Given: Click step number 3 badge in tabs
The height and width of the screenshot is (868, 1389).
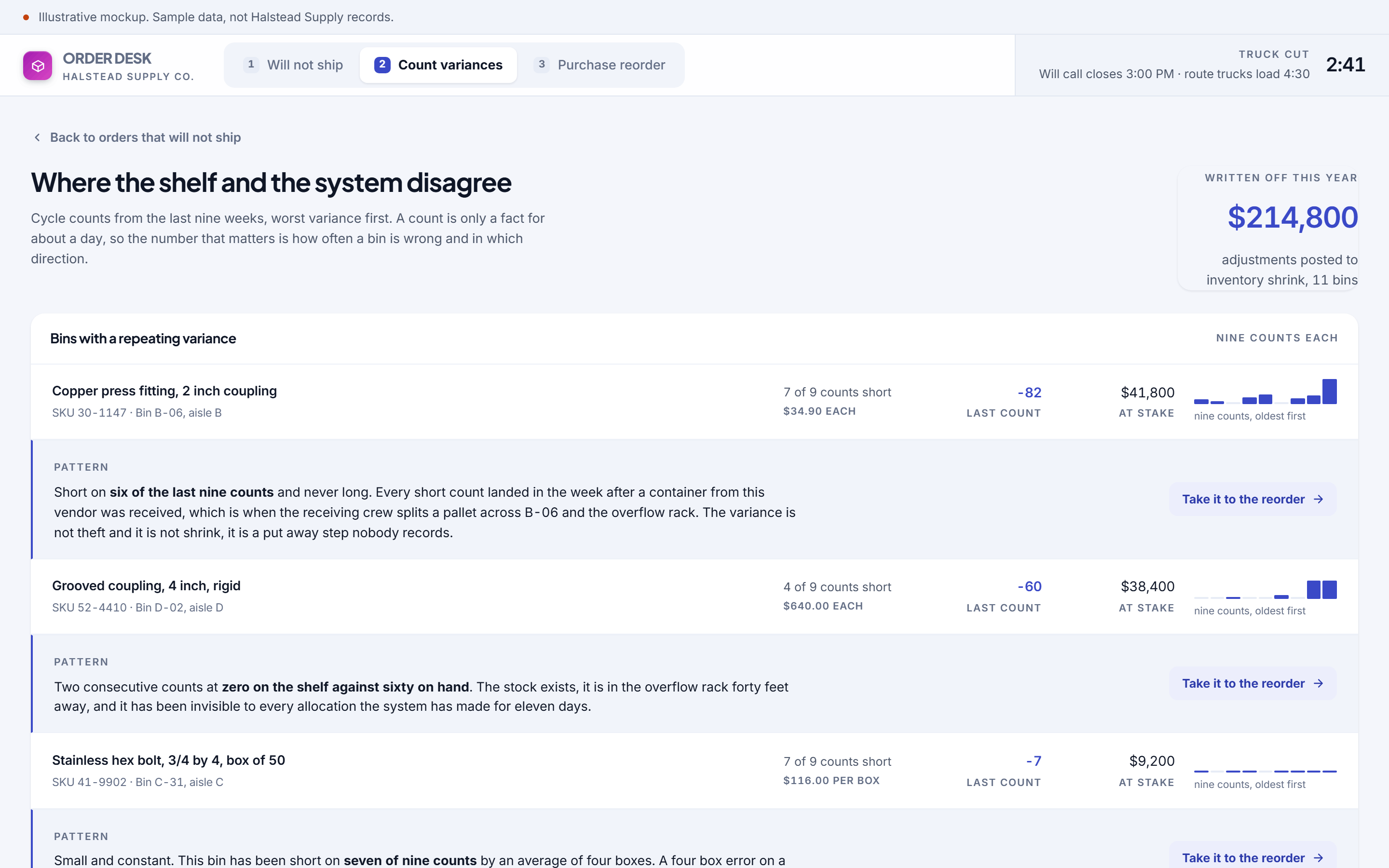Looking at the screenshot, I should click(x=541, y=64).
